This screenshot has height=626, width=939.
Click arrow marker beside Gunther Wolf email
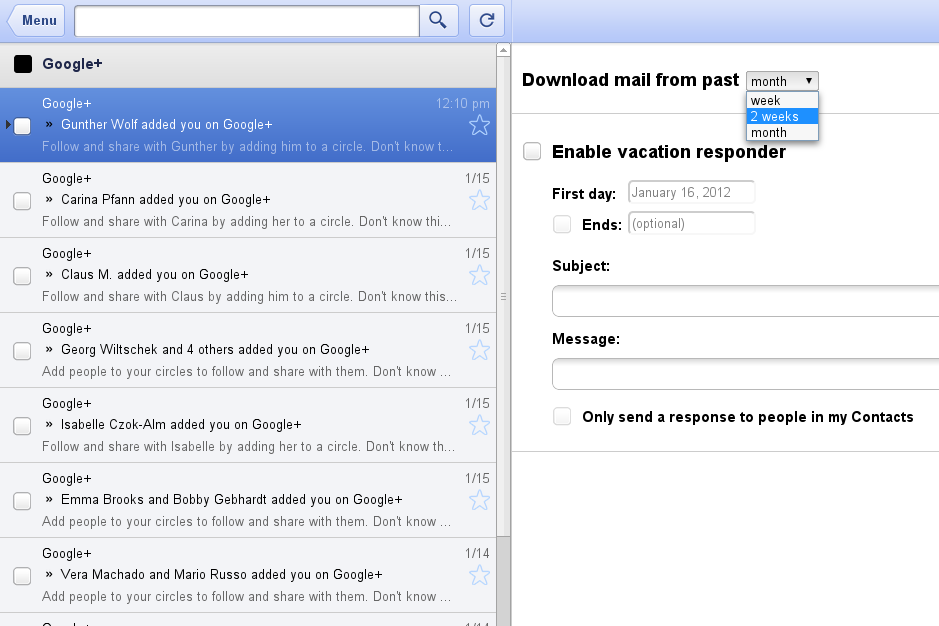click(x=8, y=125)
